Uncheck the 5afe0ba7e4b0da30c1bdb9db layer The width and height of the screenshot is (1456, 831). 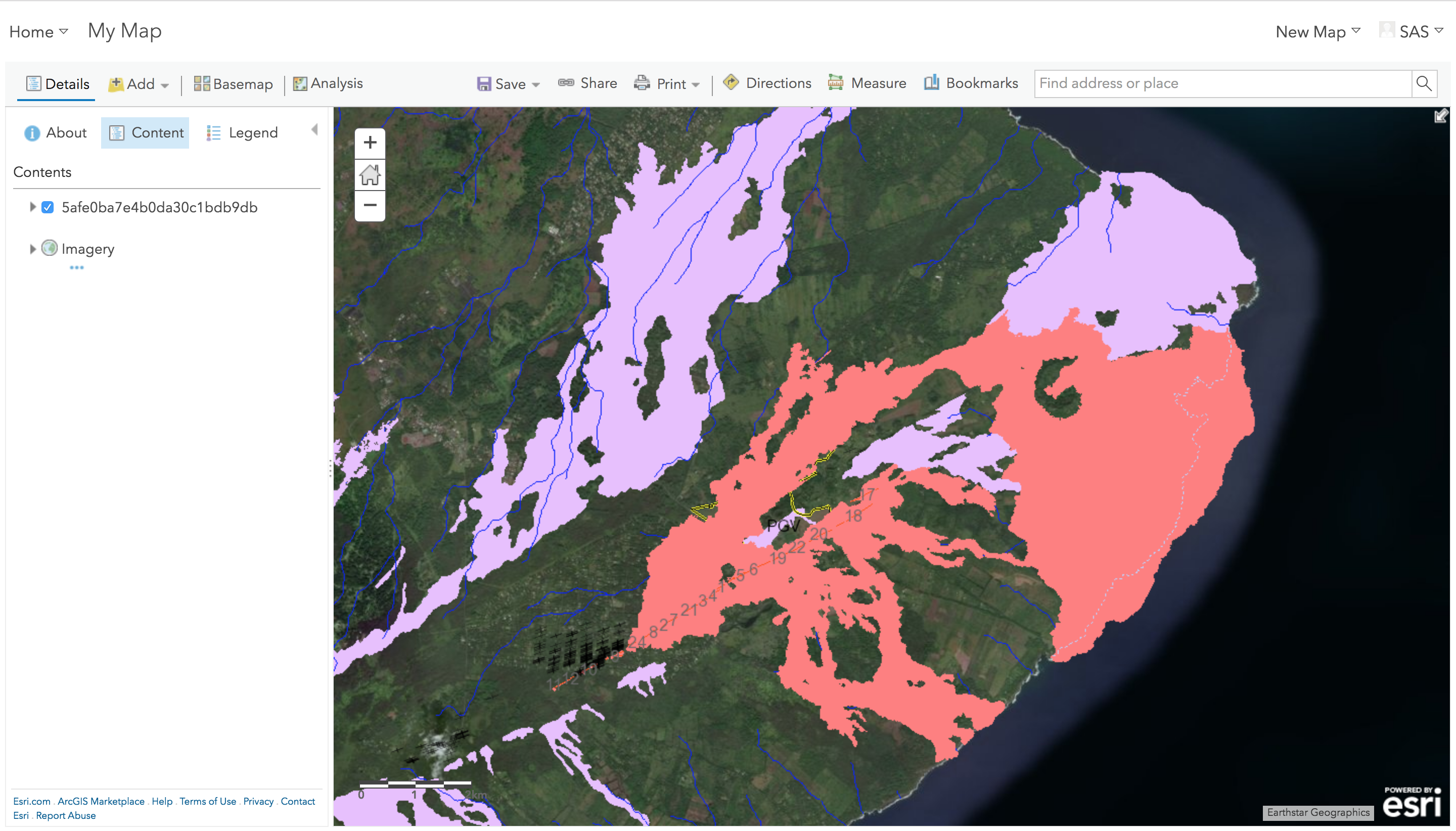[48, 207]
